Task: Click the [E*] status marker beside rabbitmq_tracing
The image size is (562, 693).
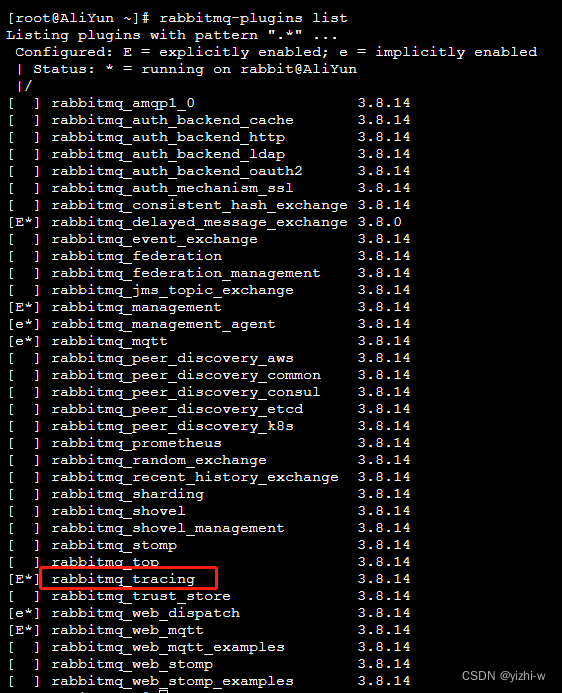Action: (x=24, y=579)
